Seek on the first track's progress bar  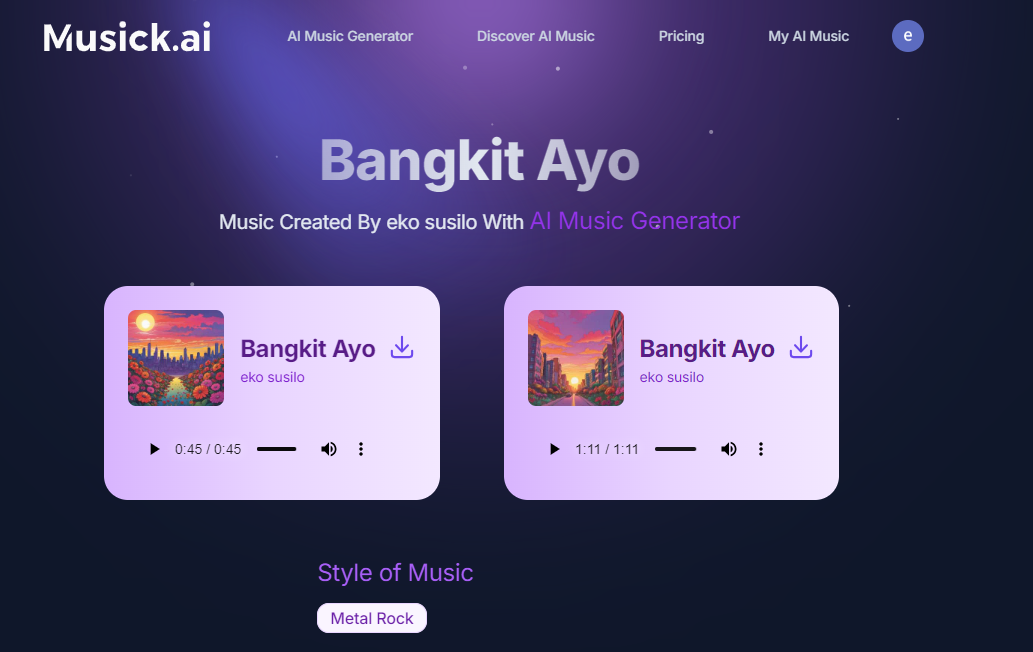tap(277, 449)
